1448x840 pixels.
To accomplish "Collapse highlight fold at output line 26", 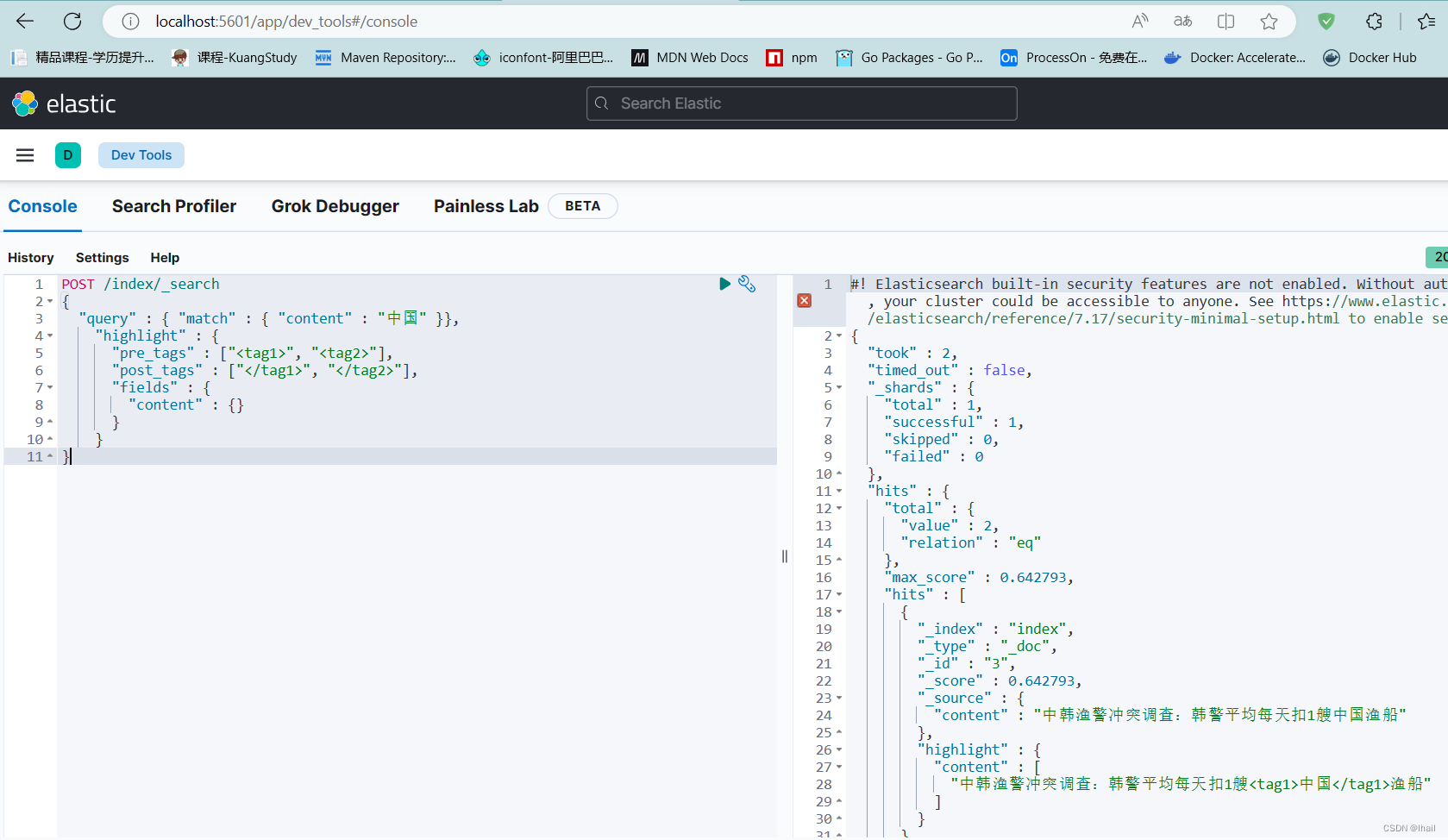I will click(x=839, y=749).
